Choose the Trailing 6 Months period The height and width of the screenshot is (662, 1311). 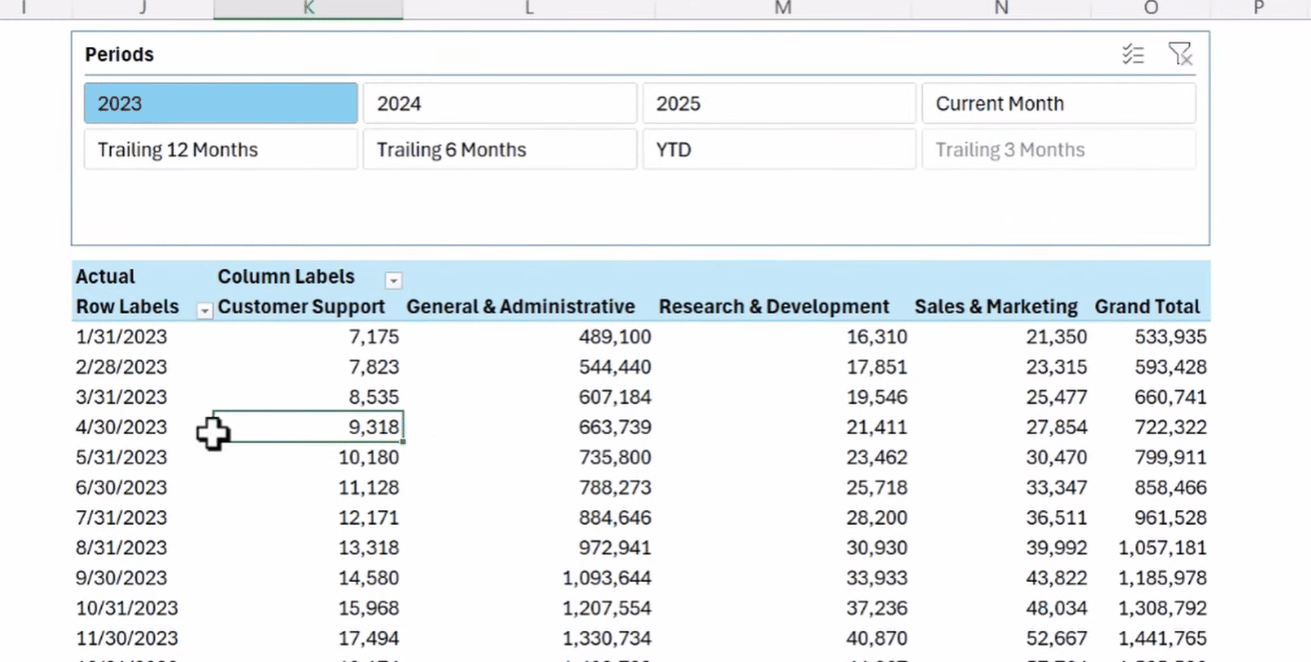point(499,149)
